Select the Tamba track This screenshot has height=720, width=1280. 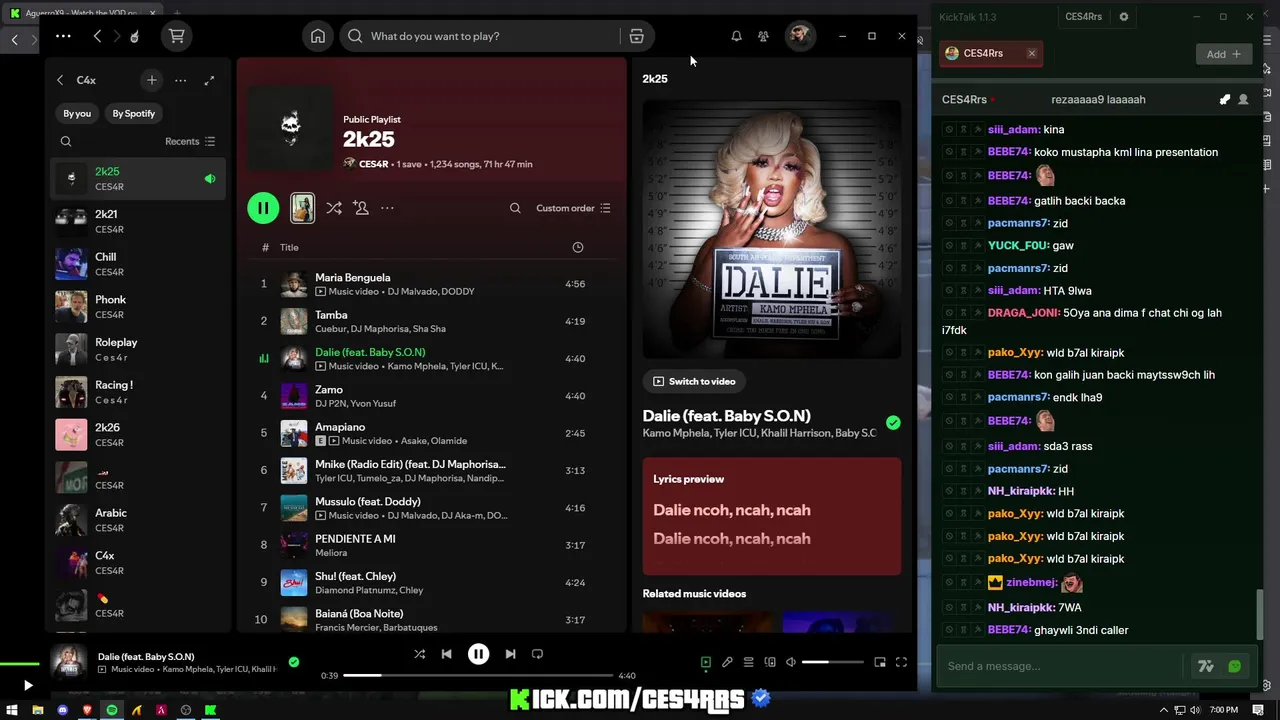pos(432,321)
